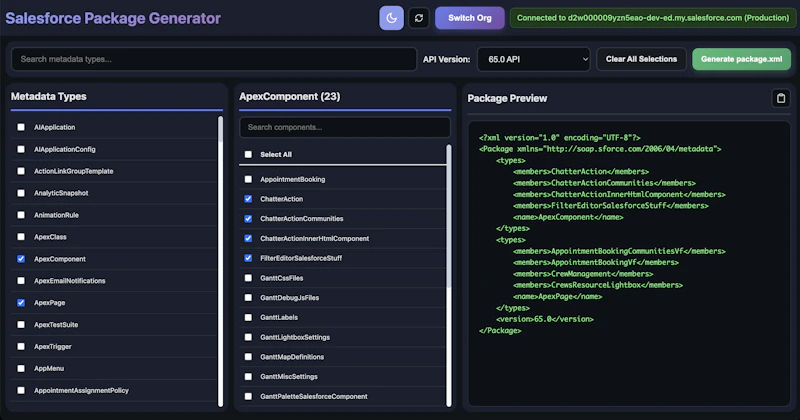
Task: Click Clear All Selections button
Action: point(641,59)
